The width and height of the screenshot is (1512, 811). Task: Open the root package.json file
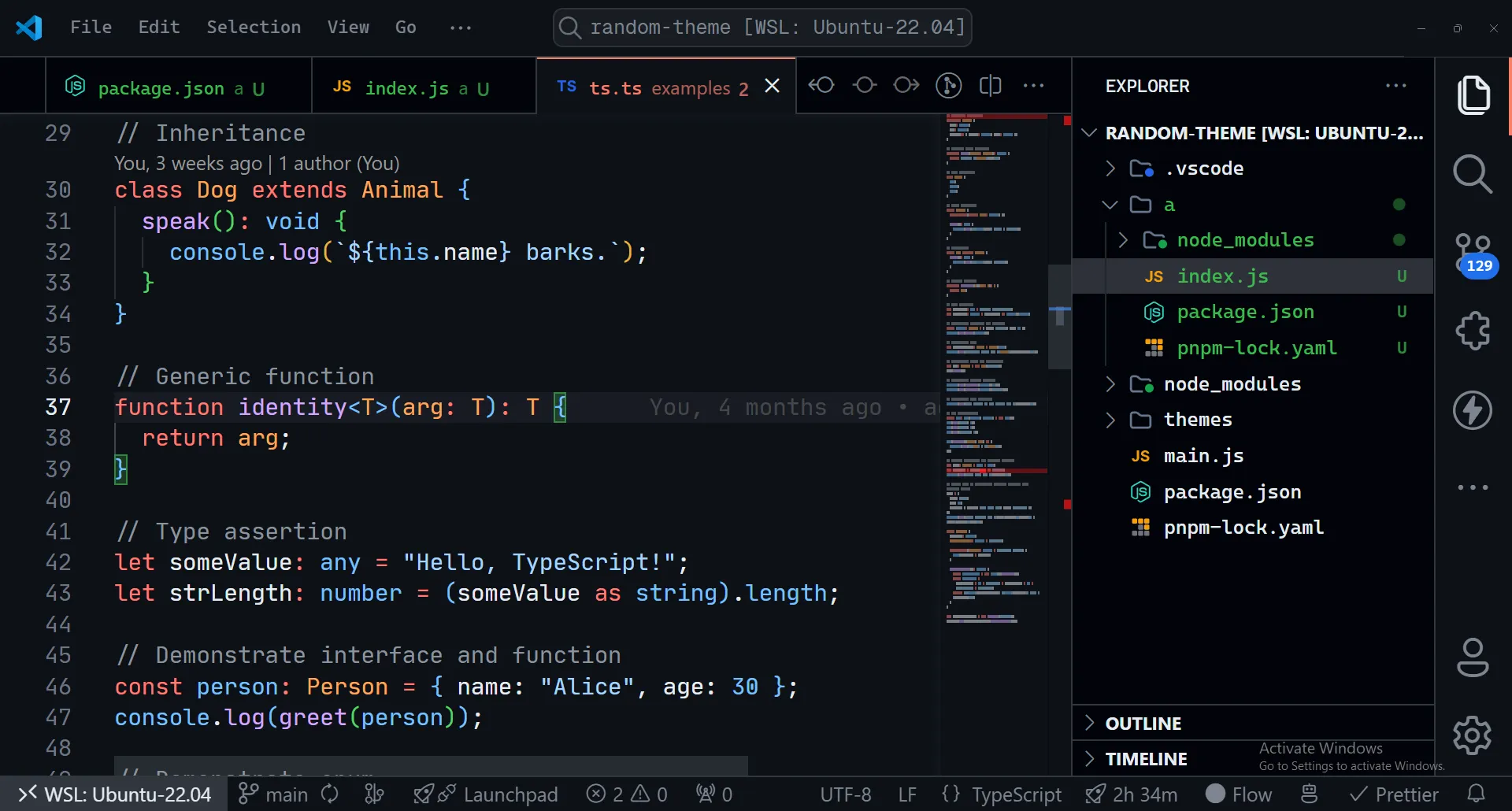coord(1253,492)
